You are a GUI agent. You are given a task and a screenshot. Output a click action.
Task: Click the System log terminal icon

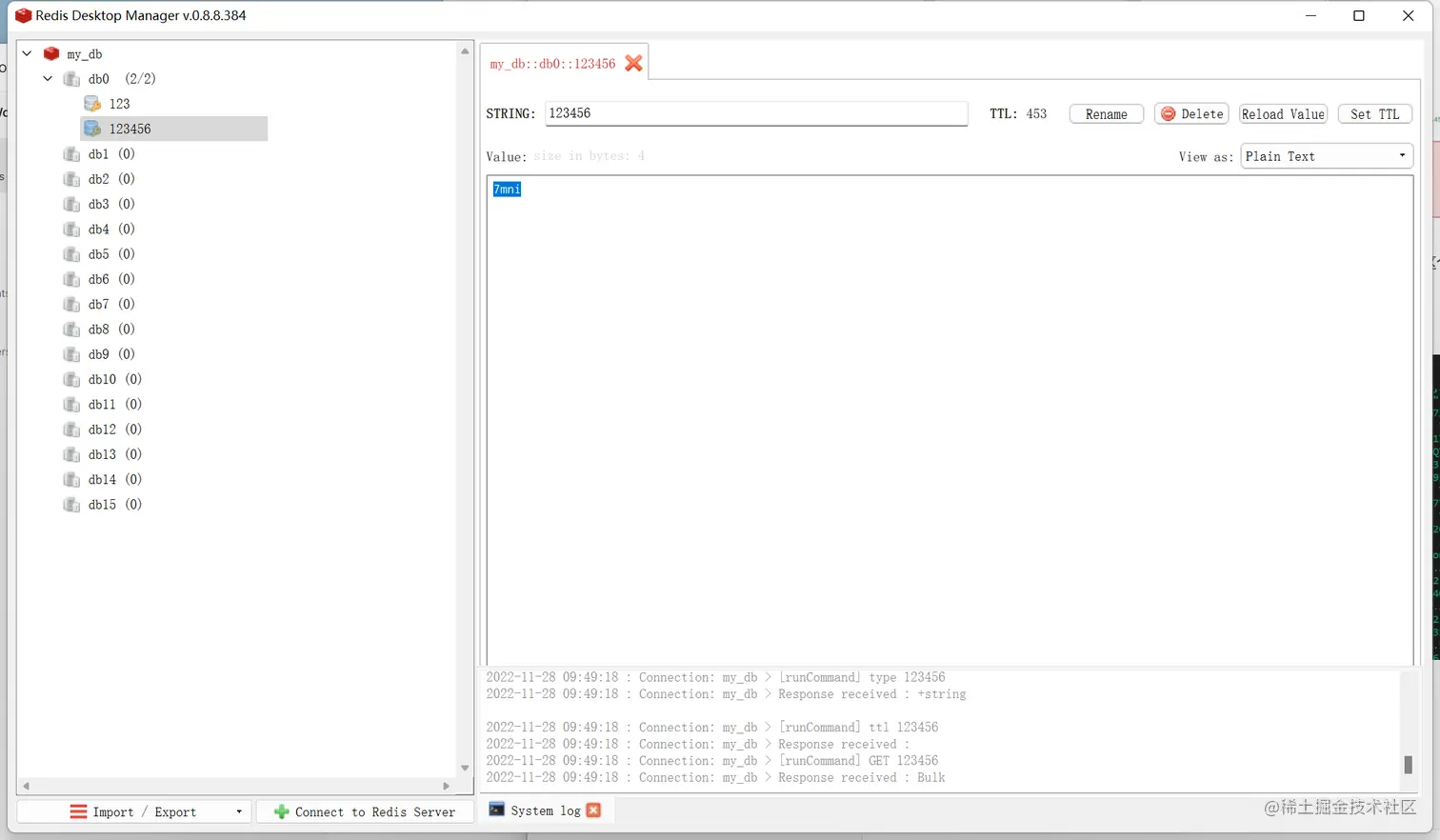[x=497, y=810]
